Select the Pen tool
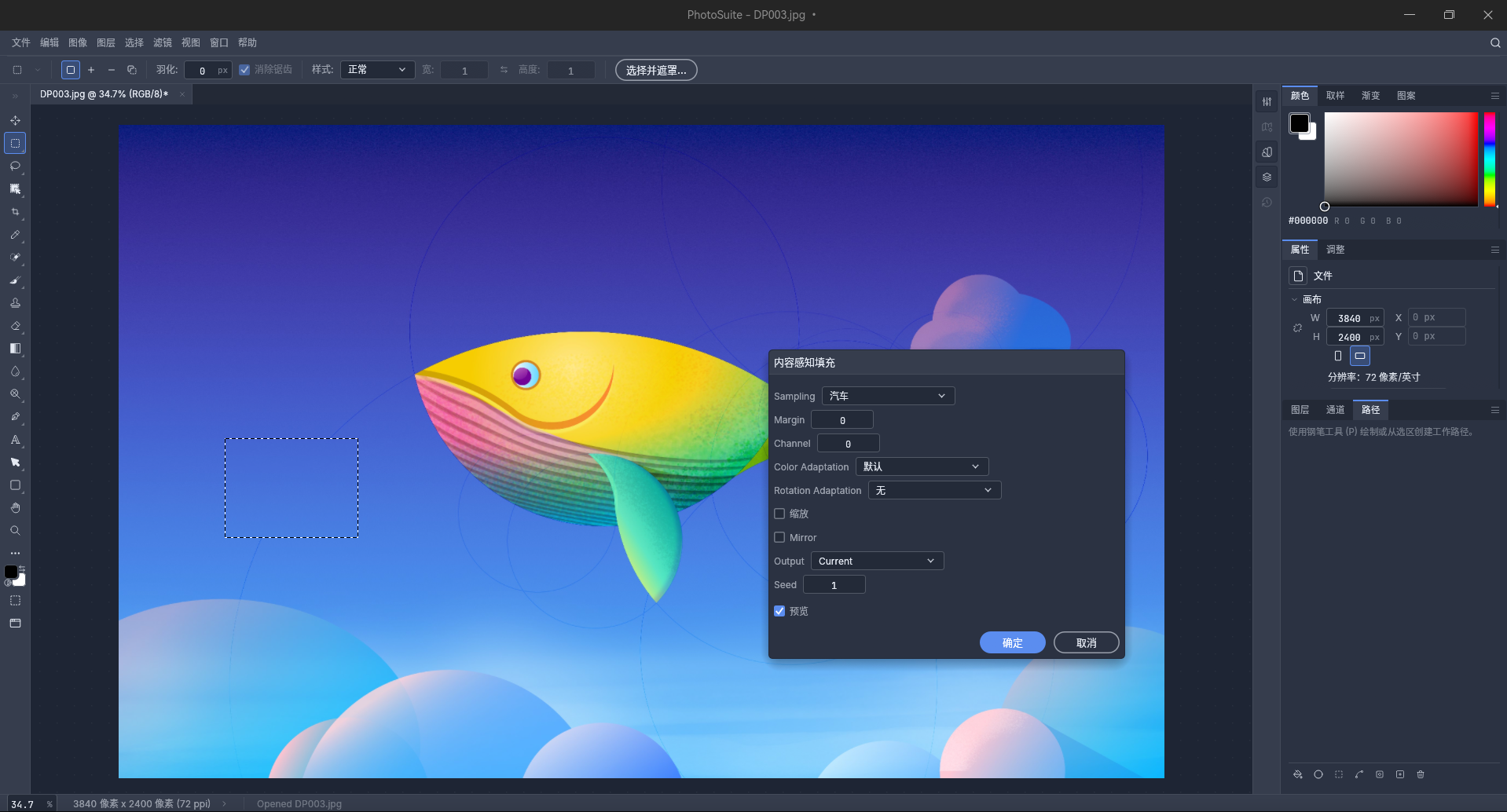 (15, 417)
